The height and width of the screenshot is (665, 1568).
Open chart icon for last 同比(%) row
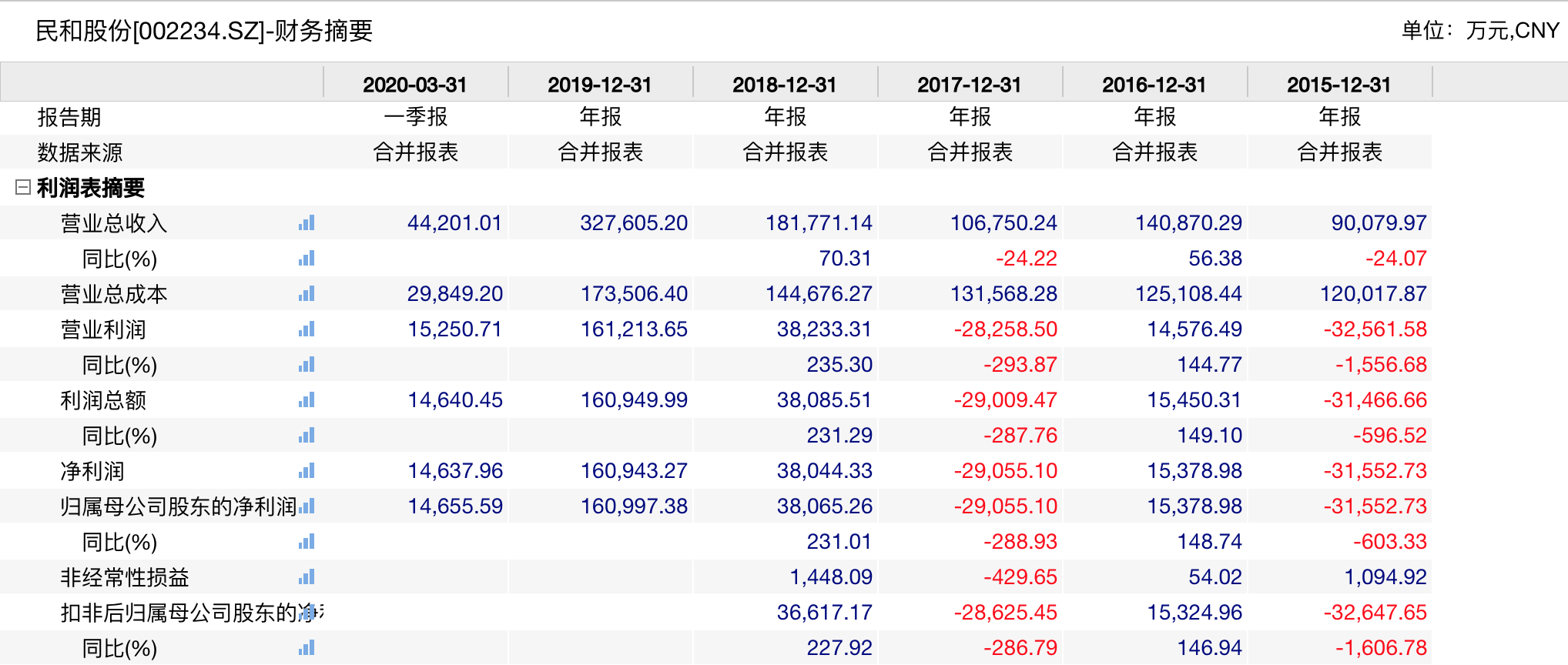click(307, 648)
